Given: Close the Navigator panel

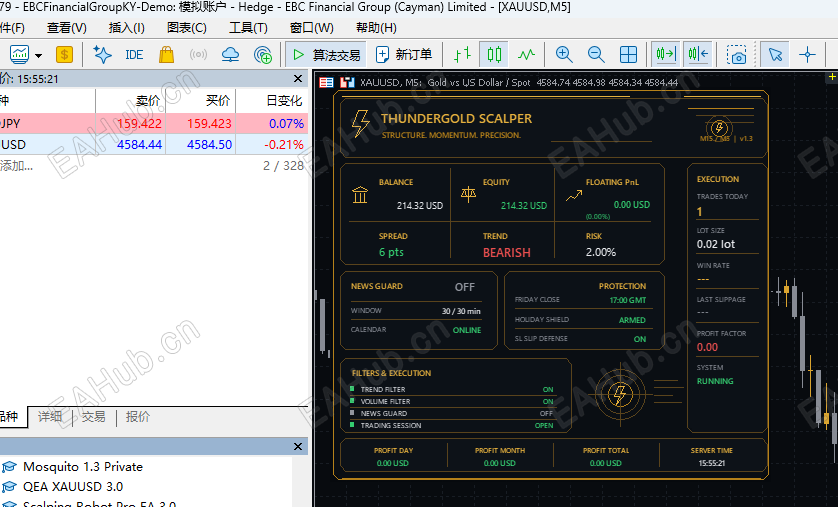Looking at the screenshot, I should pos(298,447).
